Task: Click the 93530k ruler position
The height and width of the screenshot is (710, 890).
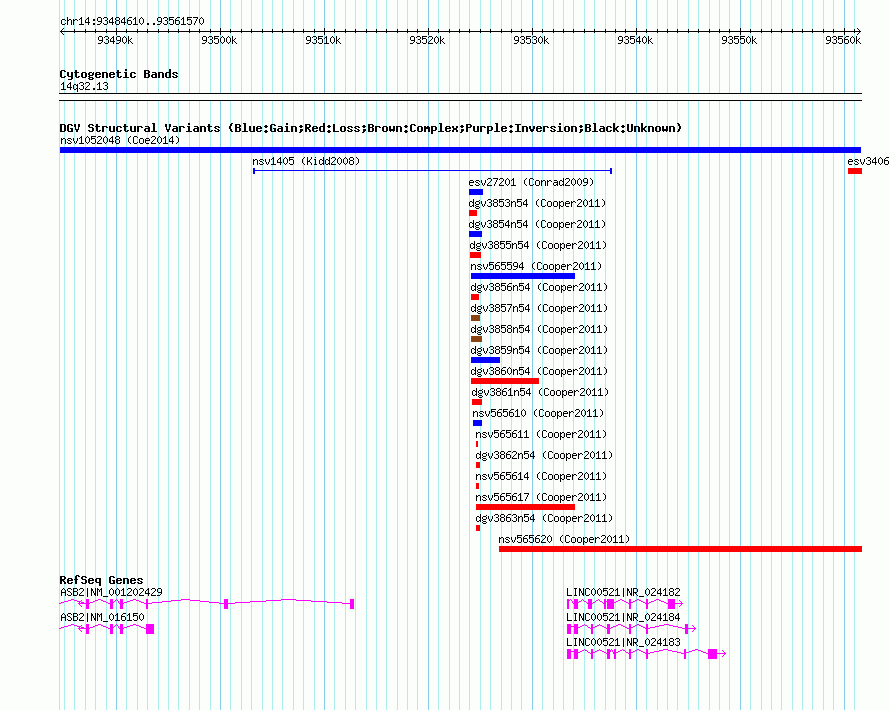Action: pyautogui.click(x=531, y=40)
